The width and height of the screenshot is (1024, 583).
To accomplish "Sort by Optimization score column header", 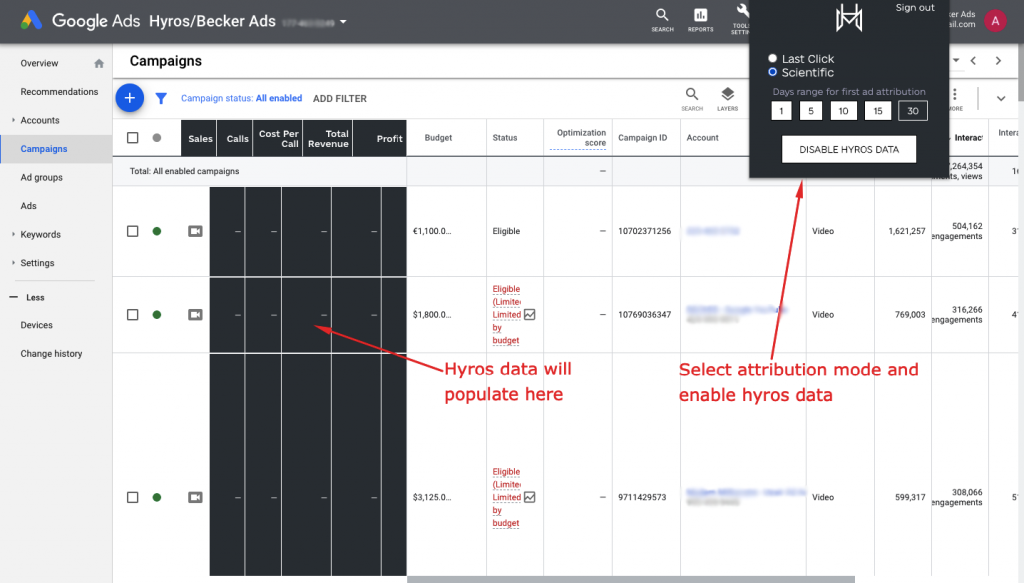I will coord(581,138).
